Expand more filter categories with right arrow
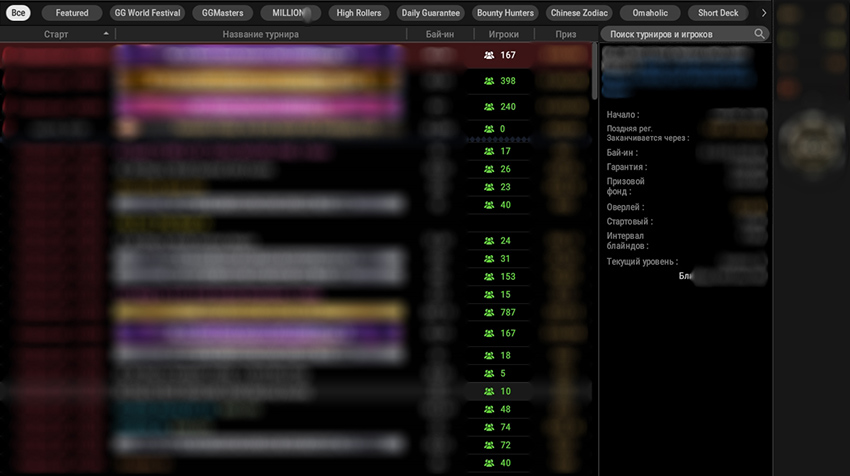 [x=764, y=13]
